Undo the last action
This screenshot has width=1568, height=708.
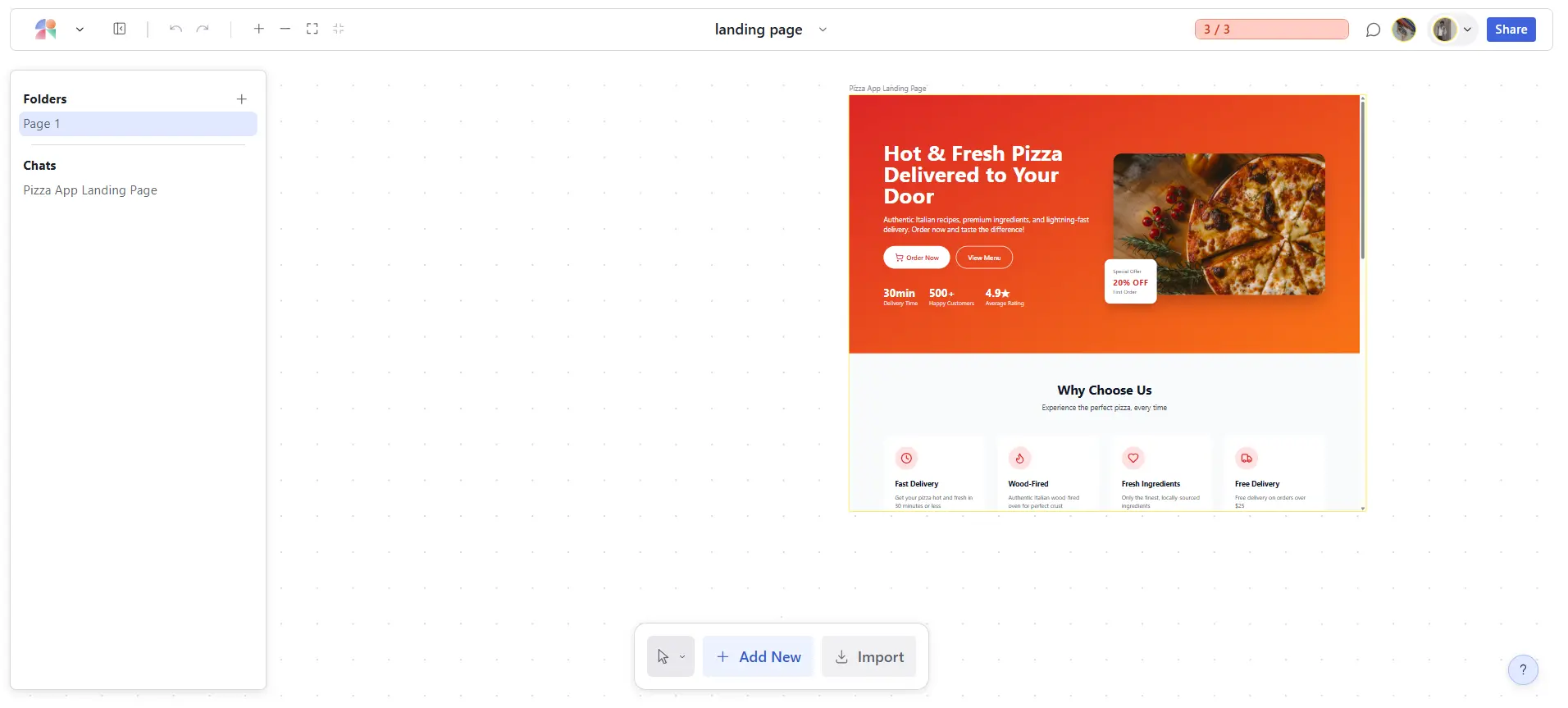[x=175, y=30]
